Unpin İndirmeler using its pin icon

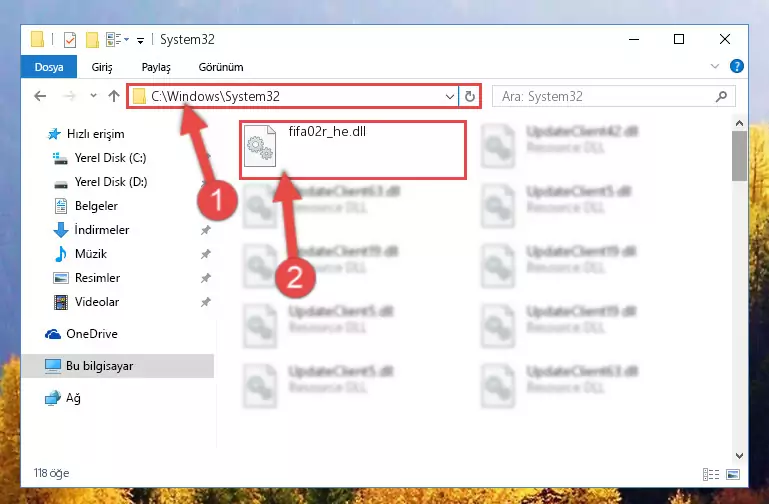pyautogui.click(x=205, y=230)
